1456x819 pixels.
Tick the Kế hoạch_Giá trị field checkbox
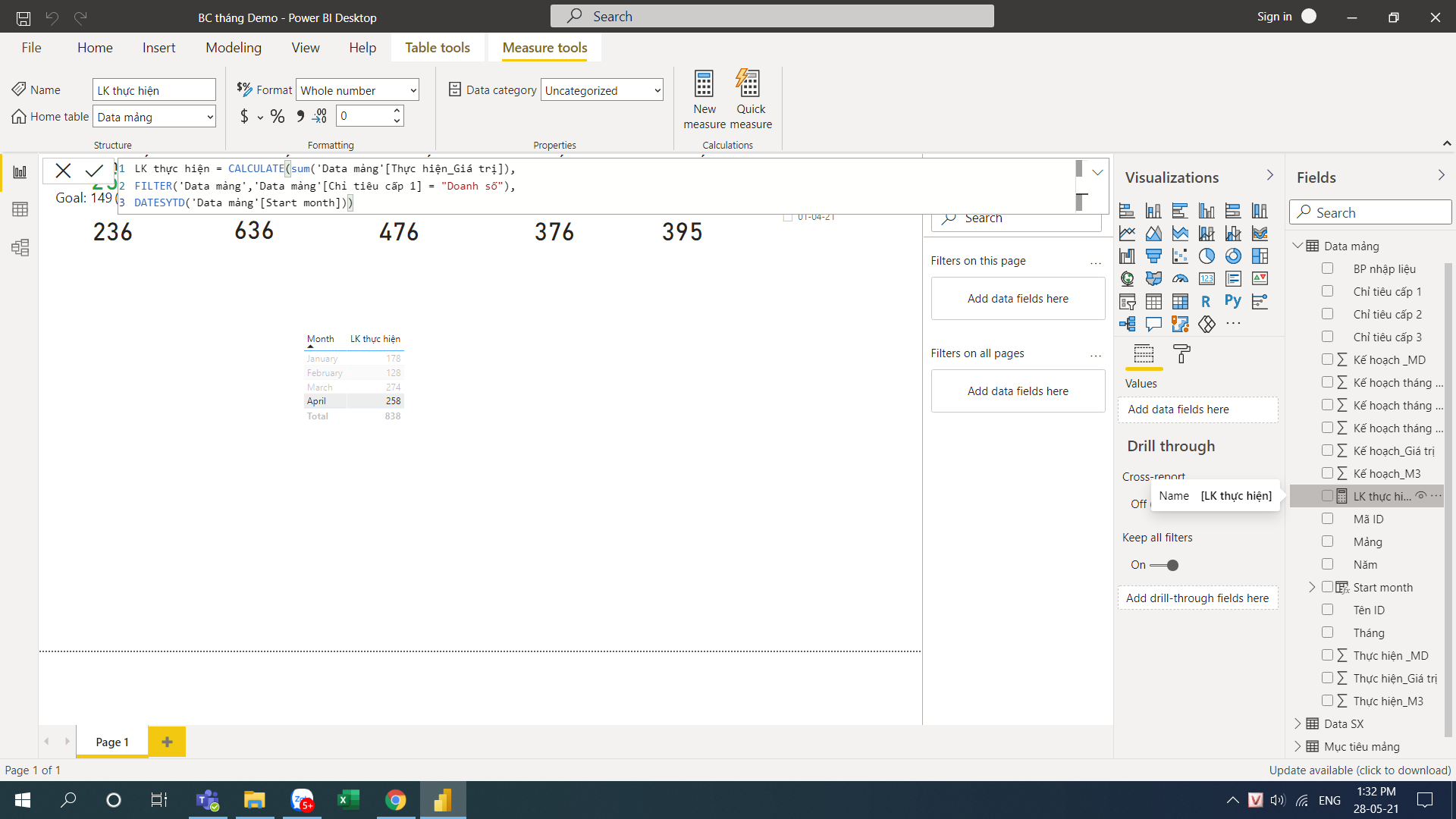point(1327,450)
